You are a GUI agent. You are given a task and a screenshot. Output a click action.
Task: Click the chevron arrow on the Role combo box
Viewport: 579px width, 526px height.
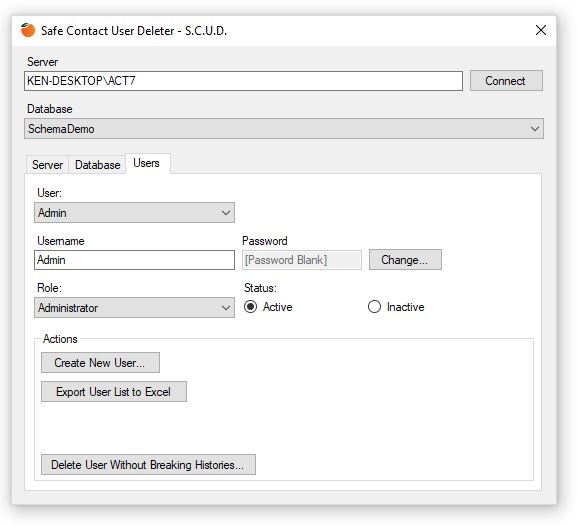tap(226, 308)
